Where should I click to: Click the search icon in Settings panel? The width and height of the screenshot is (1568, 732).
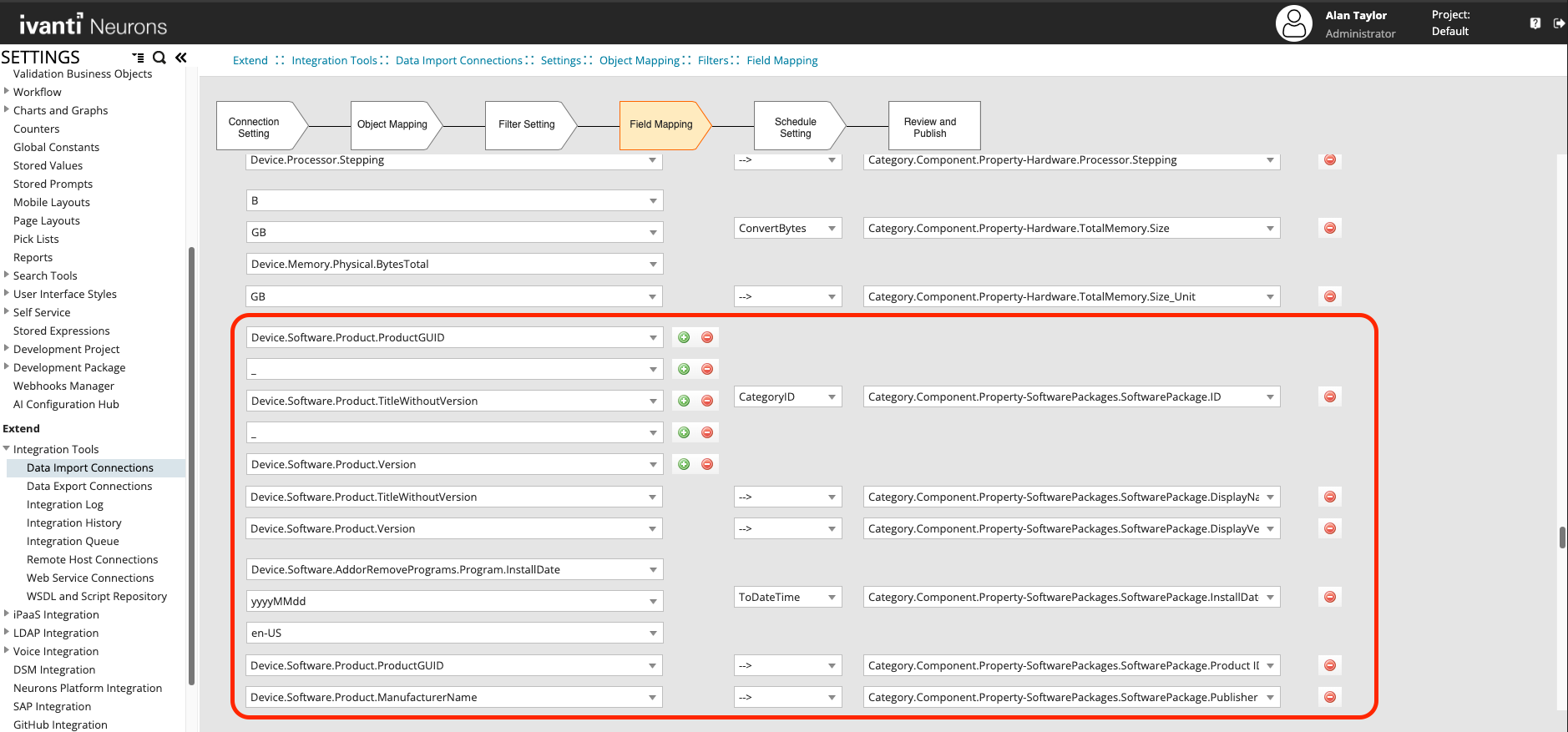click(159, 58)
